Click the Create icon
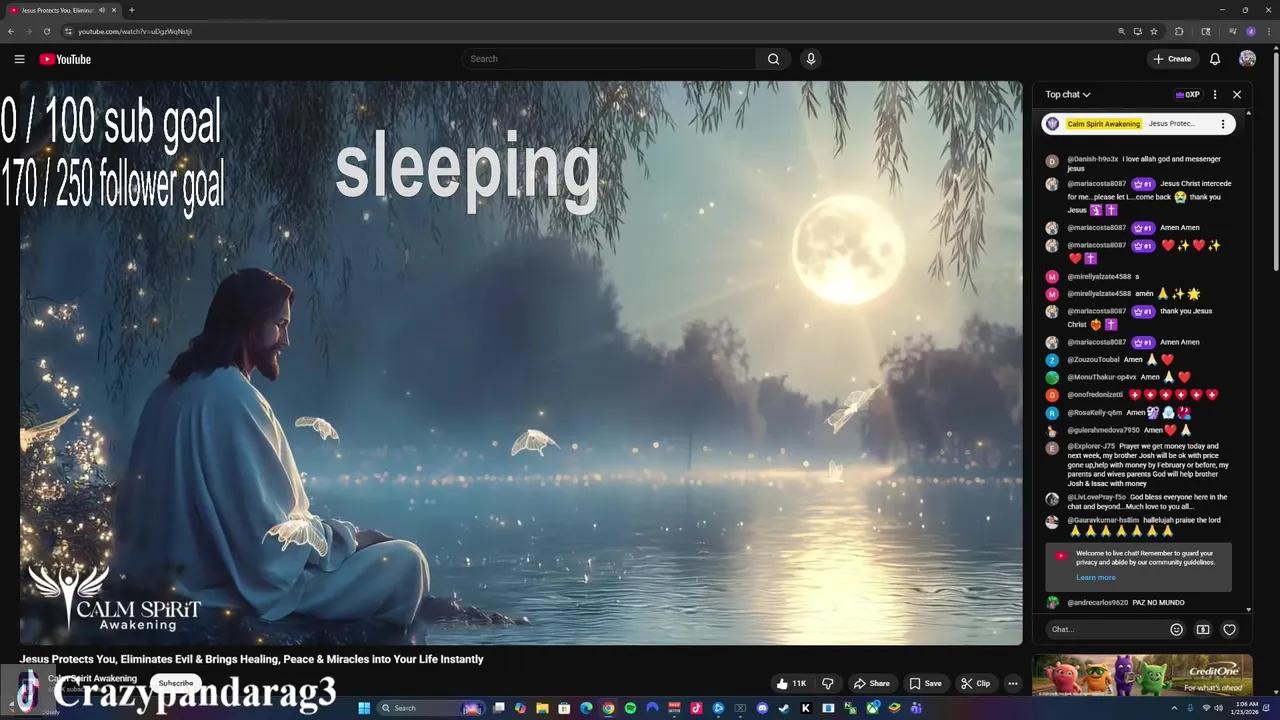Image resolution: width=1280 pixels, height=720 pixels. (x=1172, y=59)
